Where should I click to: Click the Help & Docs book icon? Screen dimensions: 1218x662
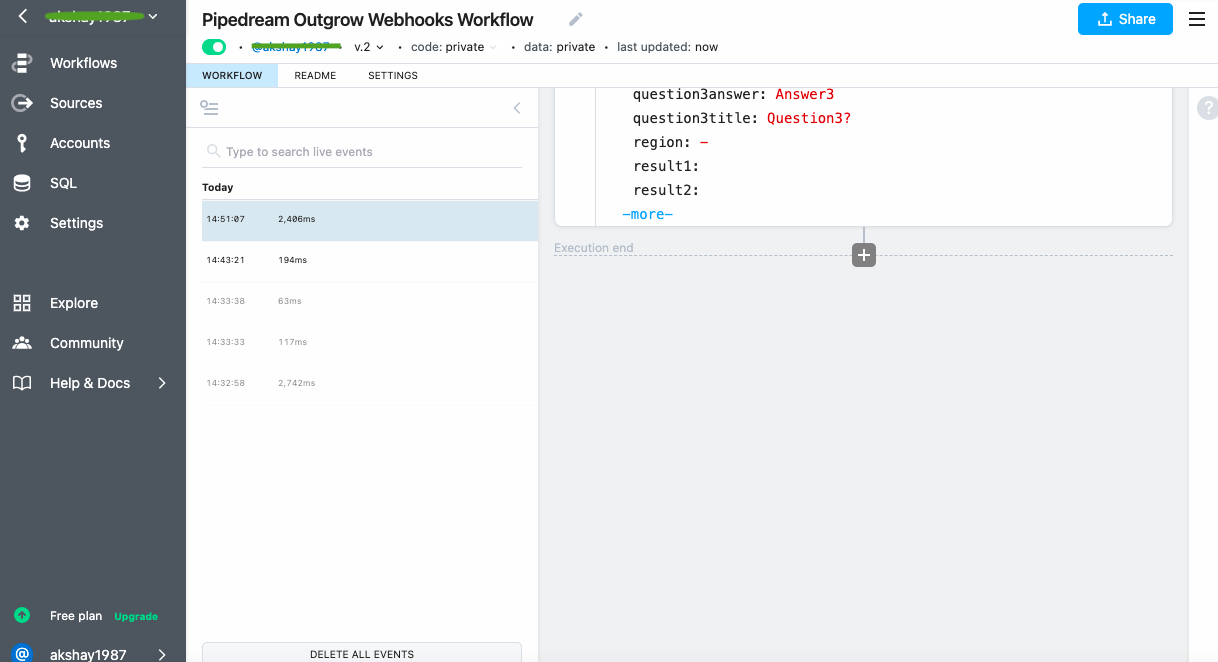22,383
